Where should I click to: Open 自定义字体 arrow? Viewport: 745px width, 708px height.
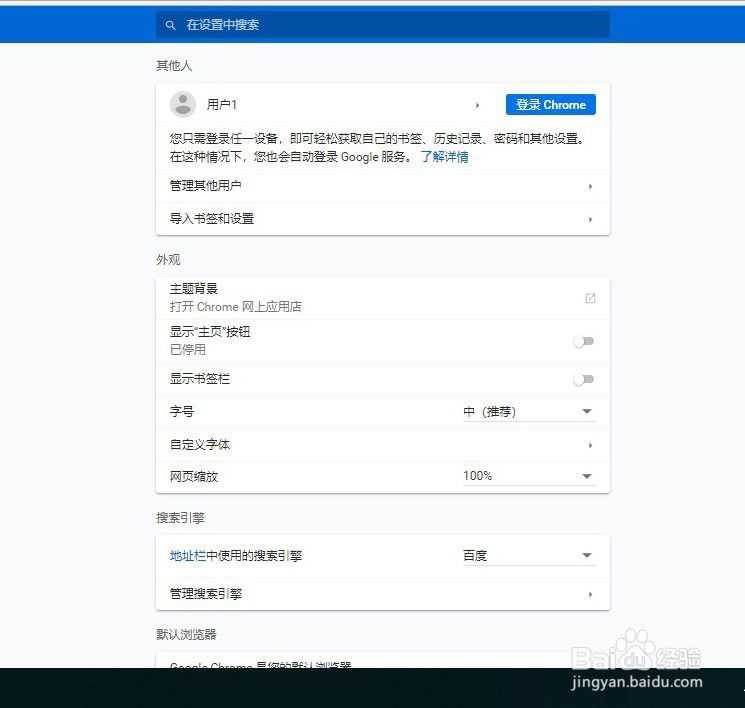(x=590, y=445)
